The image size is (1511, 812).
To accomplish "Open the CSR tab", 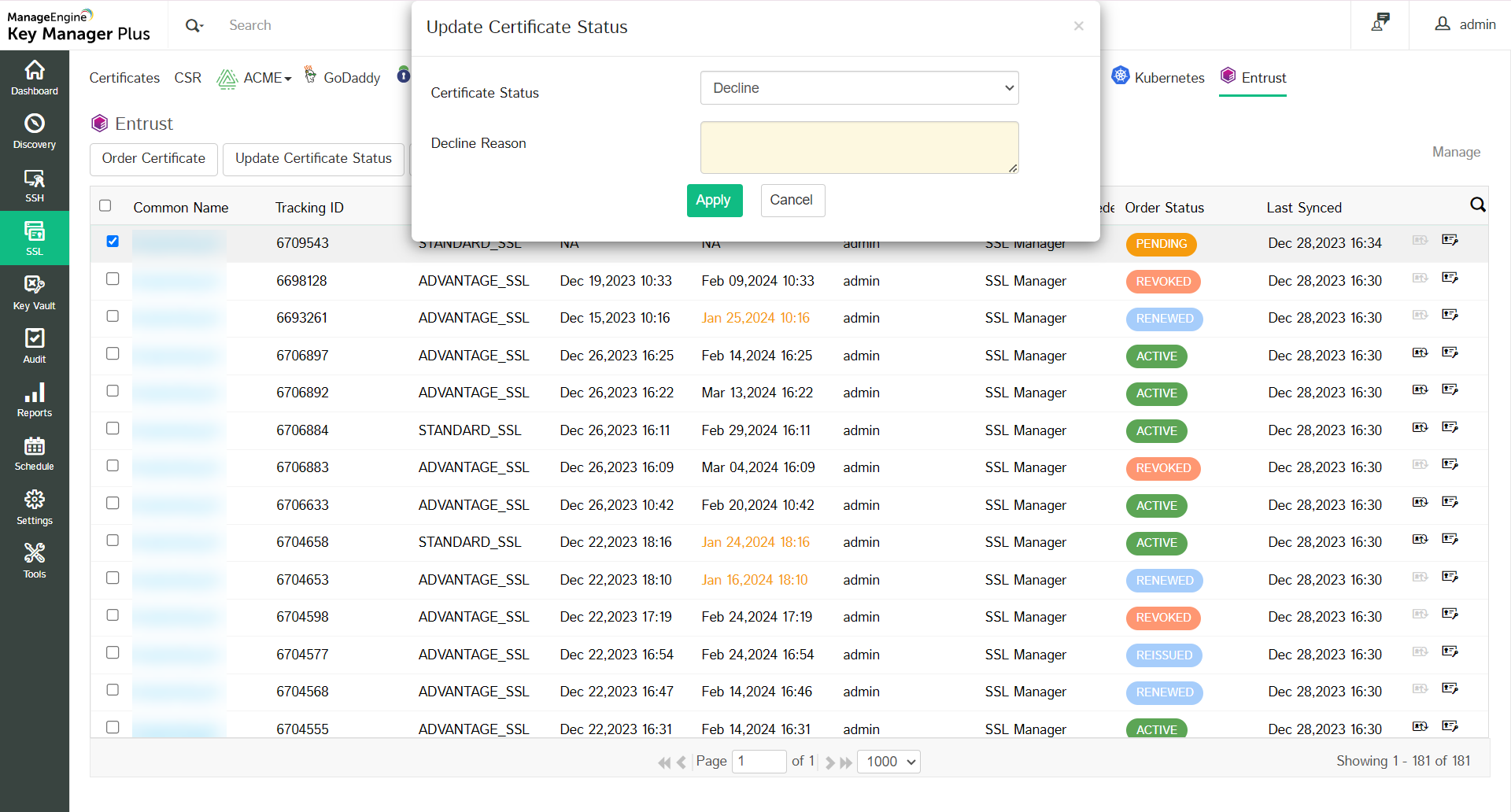I will (x=188, y=78).
